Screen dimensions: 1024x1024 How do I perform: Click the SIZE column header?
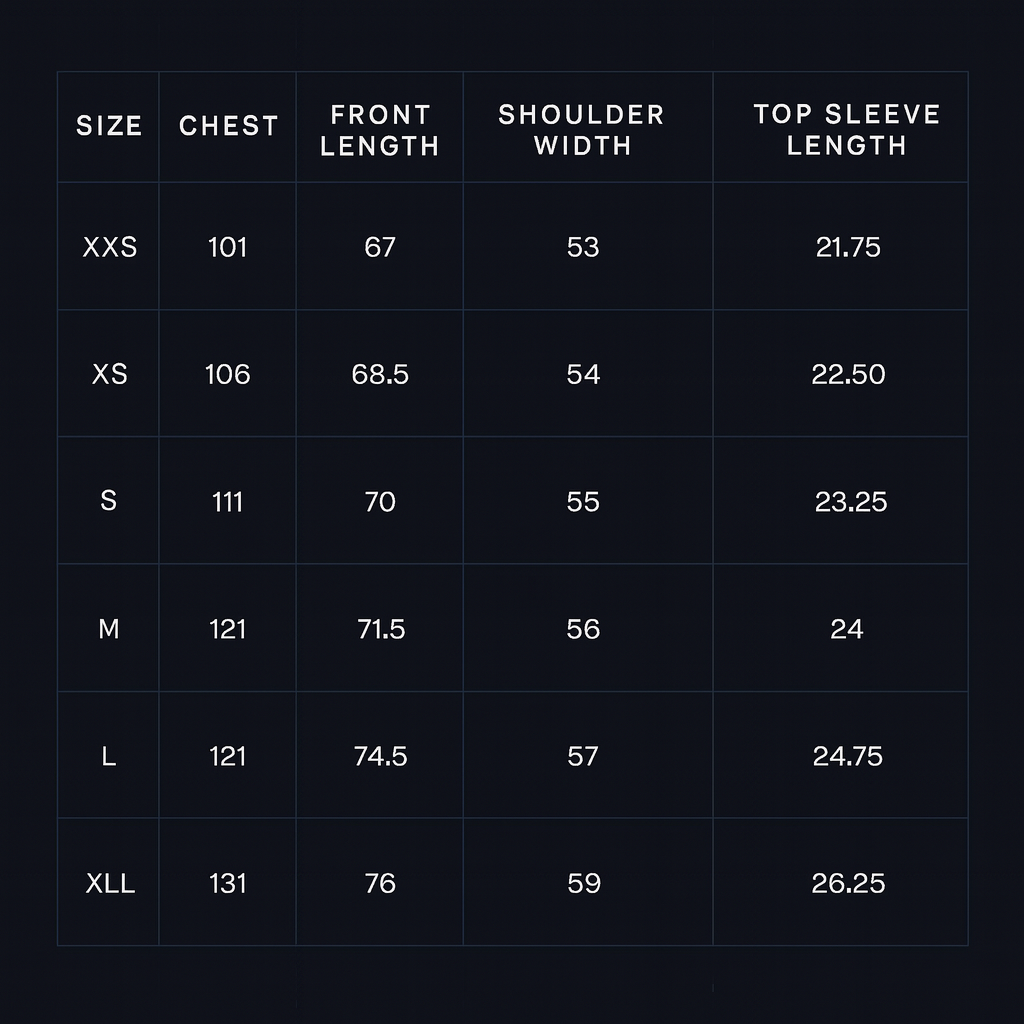point(109,127)
